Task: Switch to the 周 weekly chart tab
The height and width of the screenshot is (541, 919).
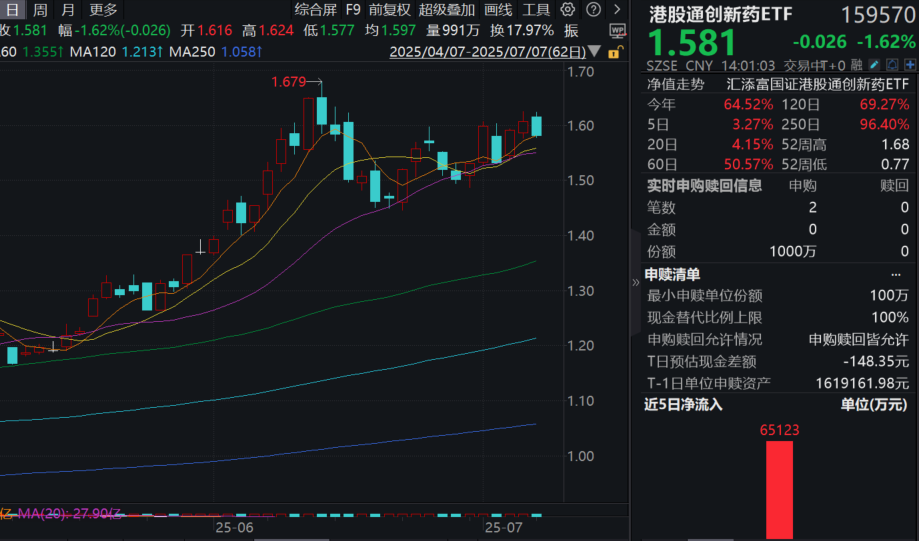Action: [40, 10]
